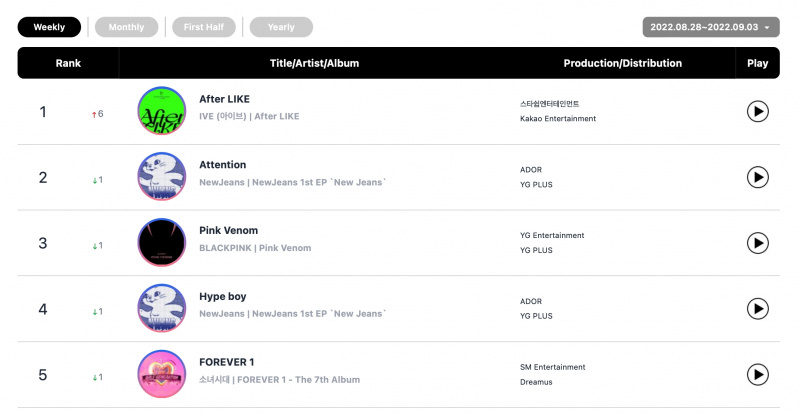Screen dimensions: 800x413
Task: Select the Weekly chart tab
Action: click(49, 27)
